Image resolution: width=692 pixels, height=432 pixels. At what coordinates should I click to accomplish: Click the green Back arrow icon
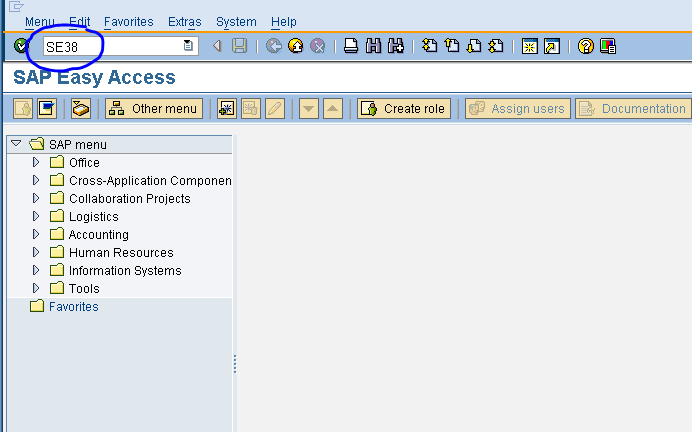pos(274,45)
